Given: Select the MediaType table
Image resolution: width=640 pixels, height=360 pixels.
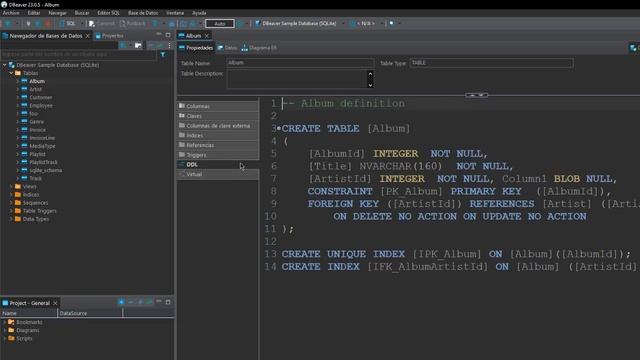Looking at the screenshot, I should (x=42, y=146).
